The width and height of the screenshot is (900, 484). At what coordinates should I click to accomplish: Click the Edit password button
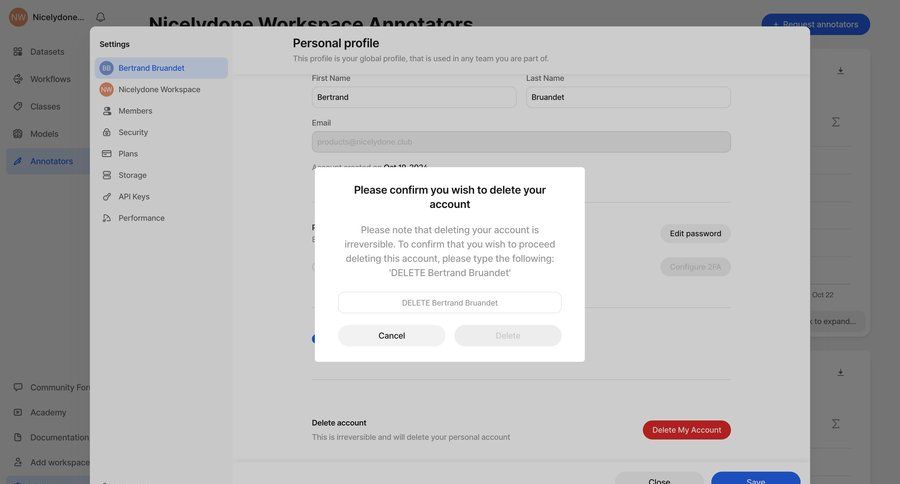pos(695,234)
